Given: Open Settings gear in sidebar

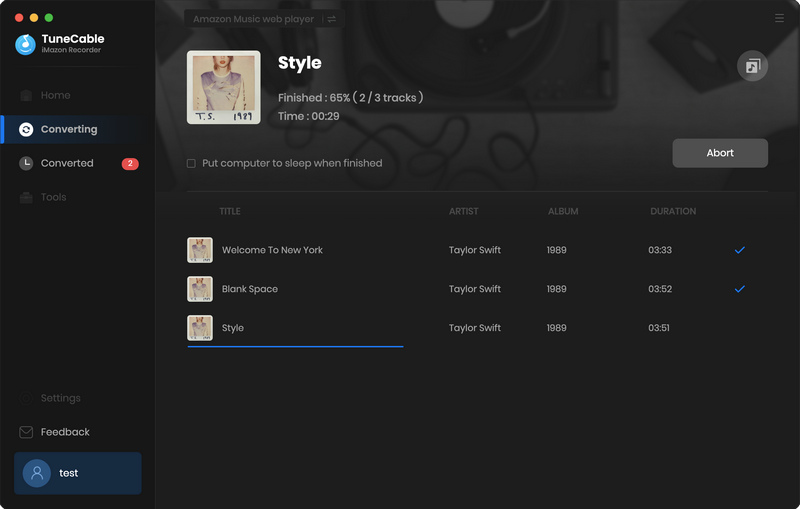Looking at the screenshot, I should [26, 398].
